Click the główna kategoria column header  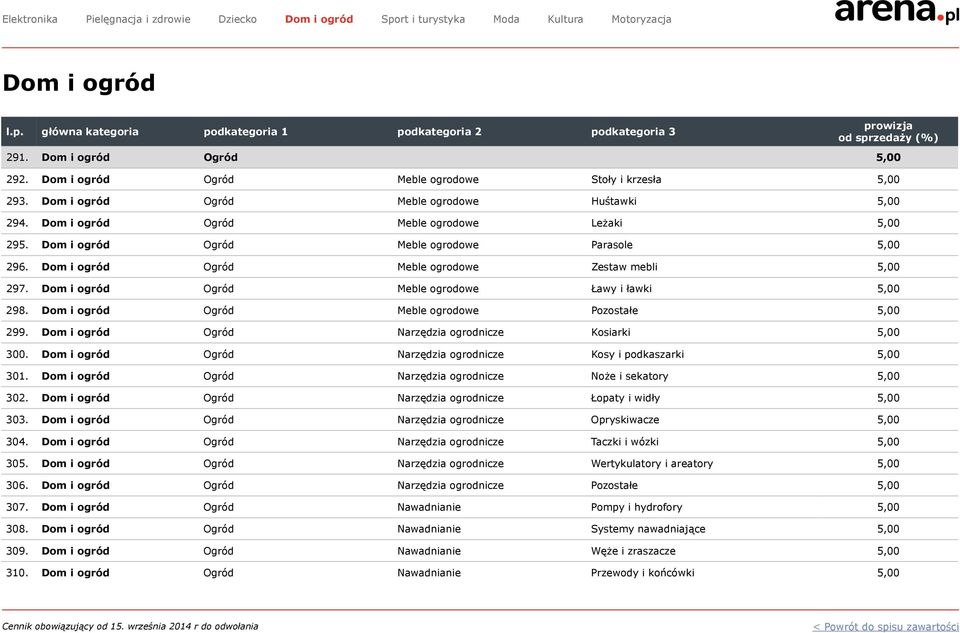click(x=90, y=132)
